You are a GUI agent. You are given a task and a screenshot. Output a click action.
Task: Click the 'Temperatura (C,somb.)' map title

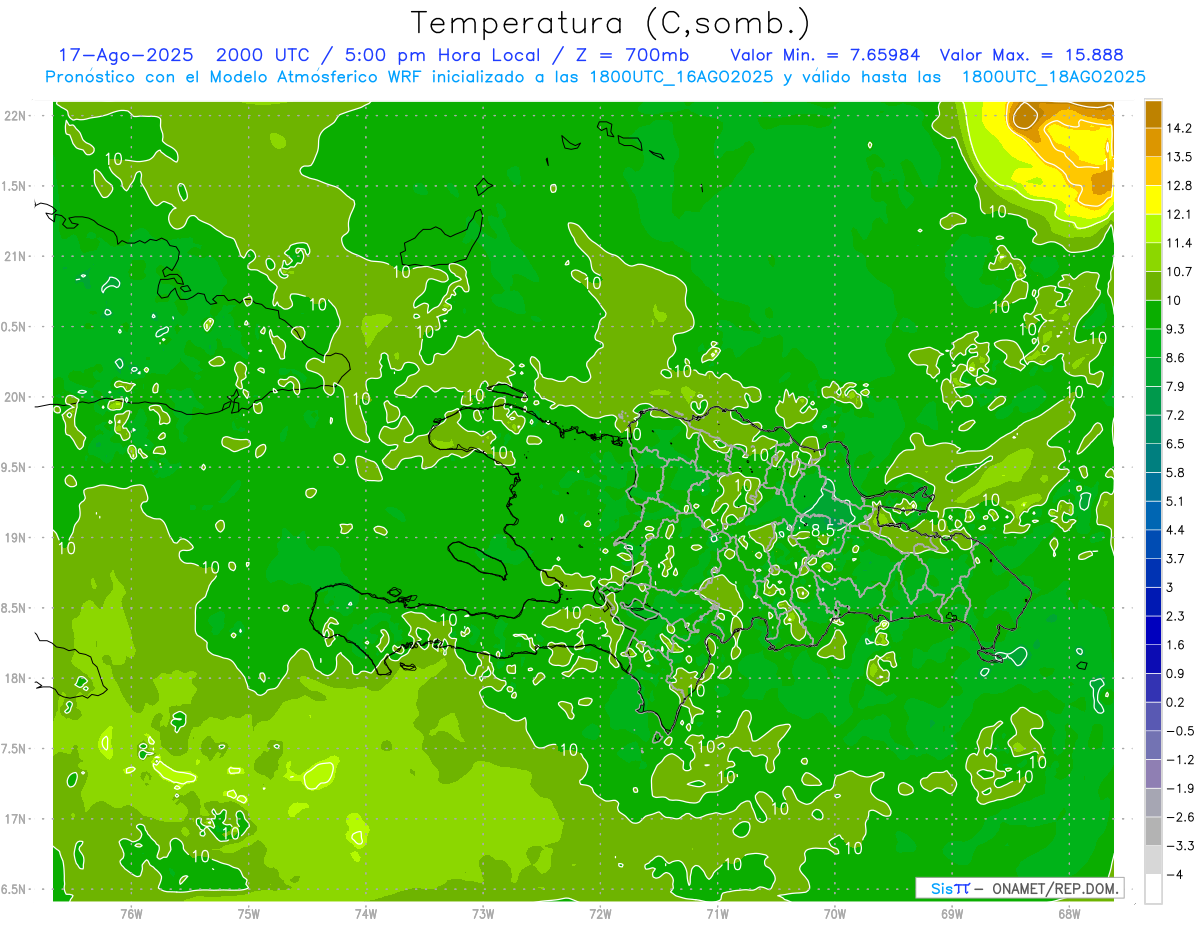point(610,23)
